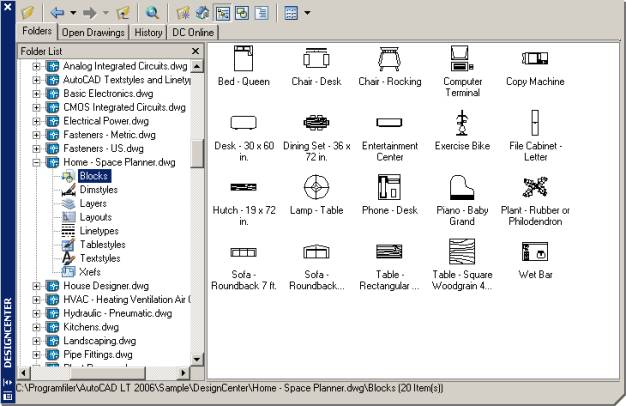Select the Computer Terminal block

(x=462, y=71)
